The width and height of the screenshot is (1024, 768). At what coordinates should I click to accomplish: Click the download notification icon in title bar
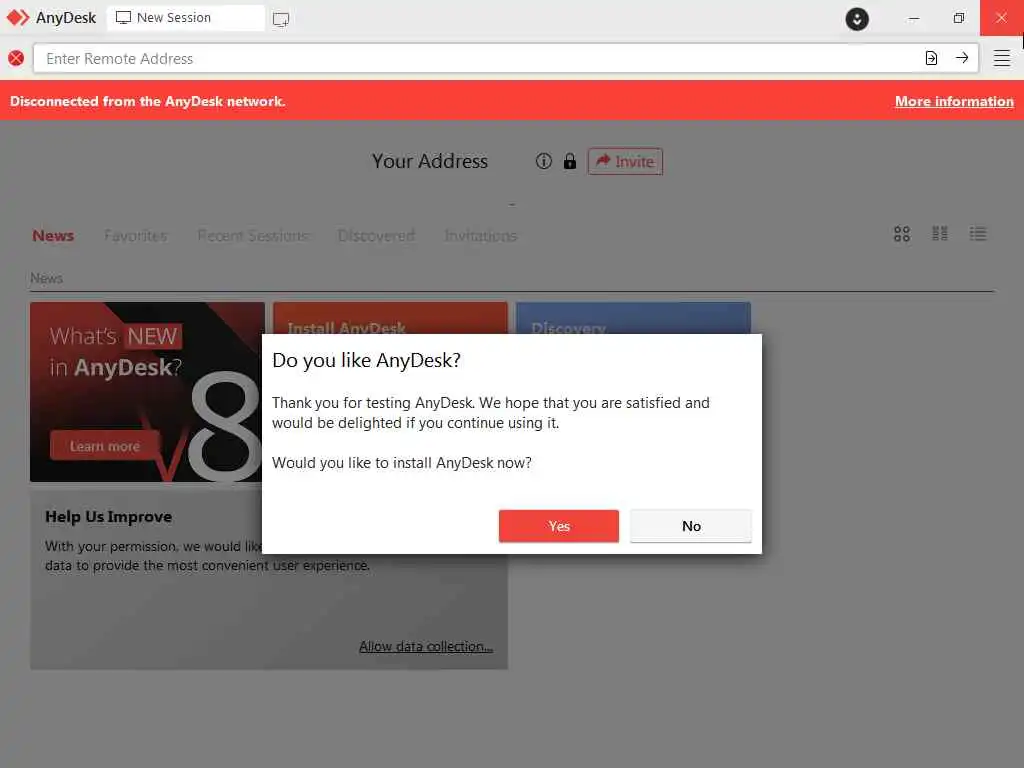pos(857,18)
